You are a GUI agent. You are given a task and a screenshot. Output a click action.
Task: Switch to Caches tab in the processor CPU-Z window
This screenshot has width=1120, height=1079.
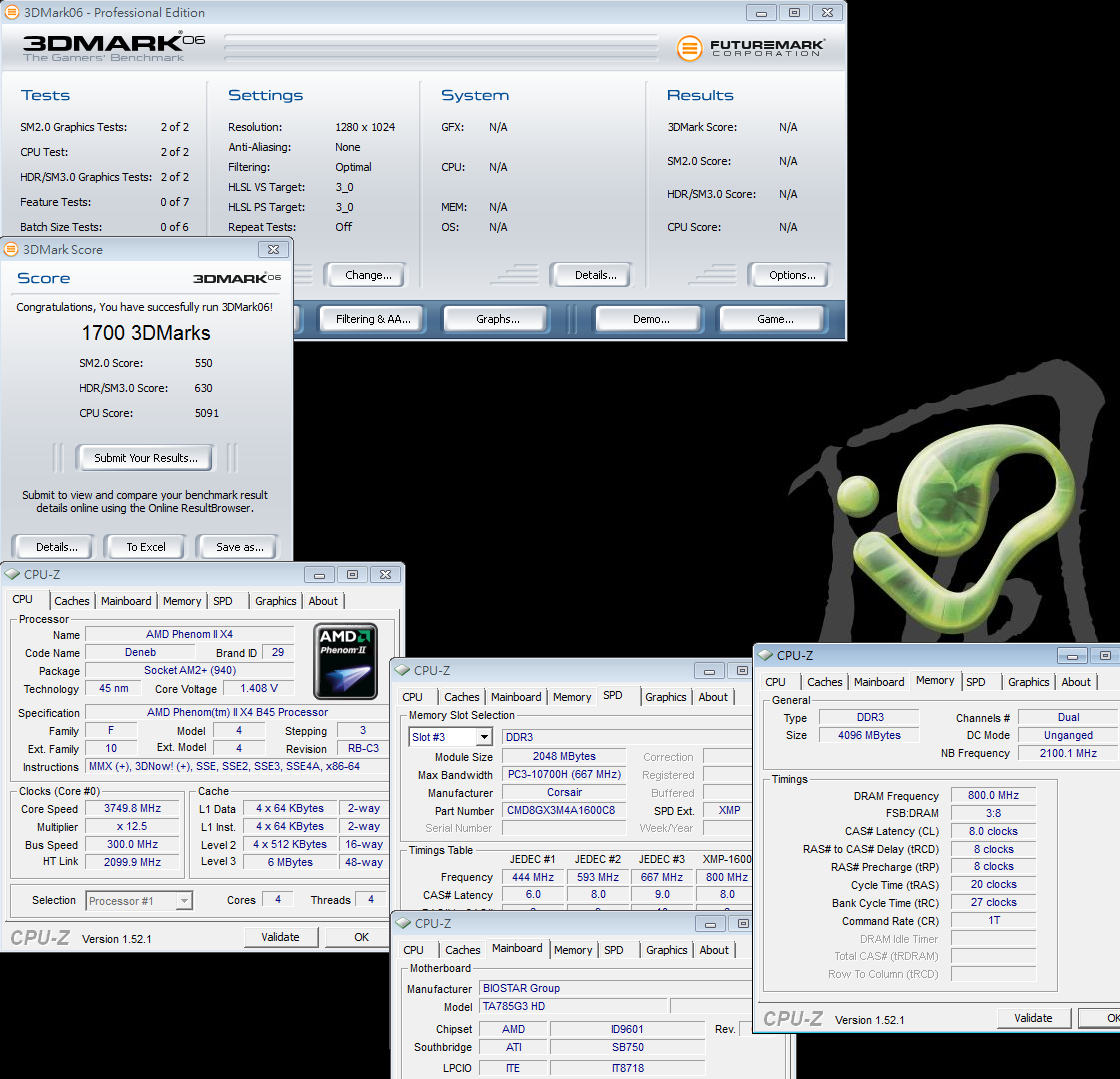point(71,601)
